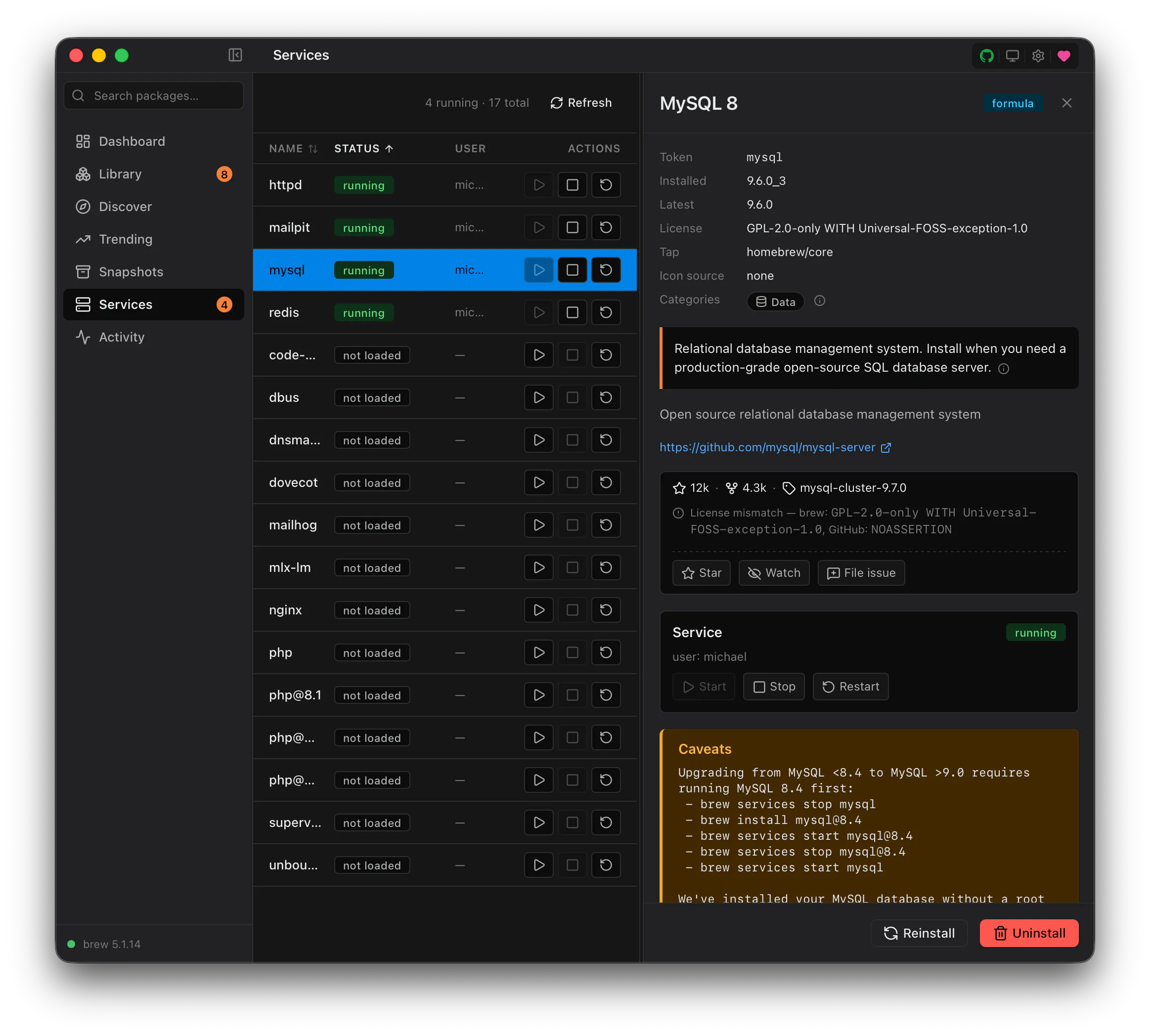Select the nginx service name
Viewport: 1150px width, 1036px height.
[285, 610]
